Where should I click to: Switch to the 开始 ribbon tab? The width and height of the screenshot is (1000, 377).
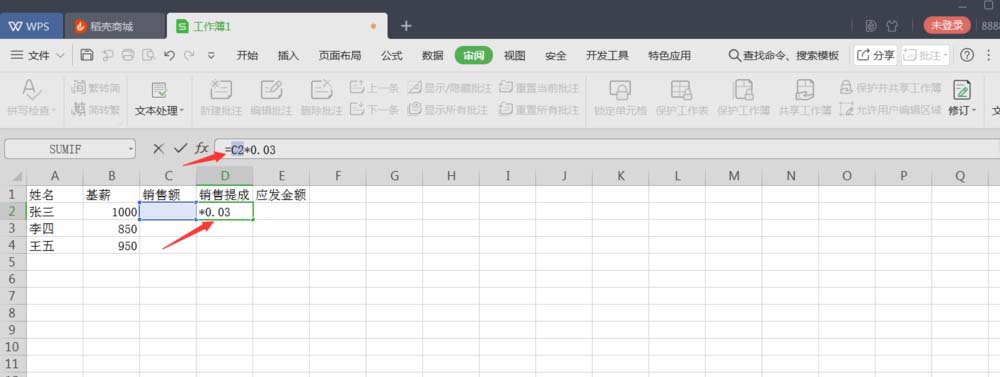[247, 55]
